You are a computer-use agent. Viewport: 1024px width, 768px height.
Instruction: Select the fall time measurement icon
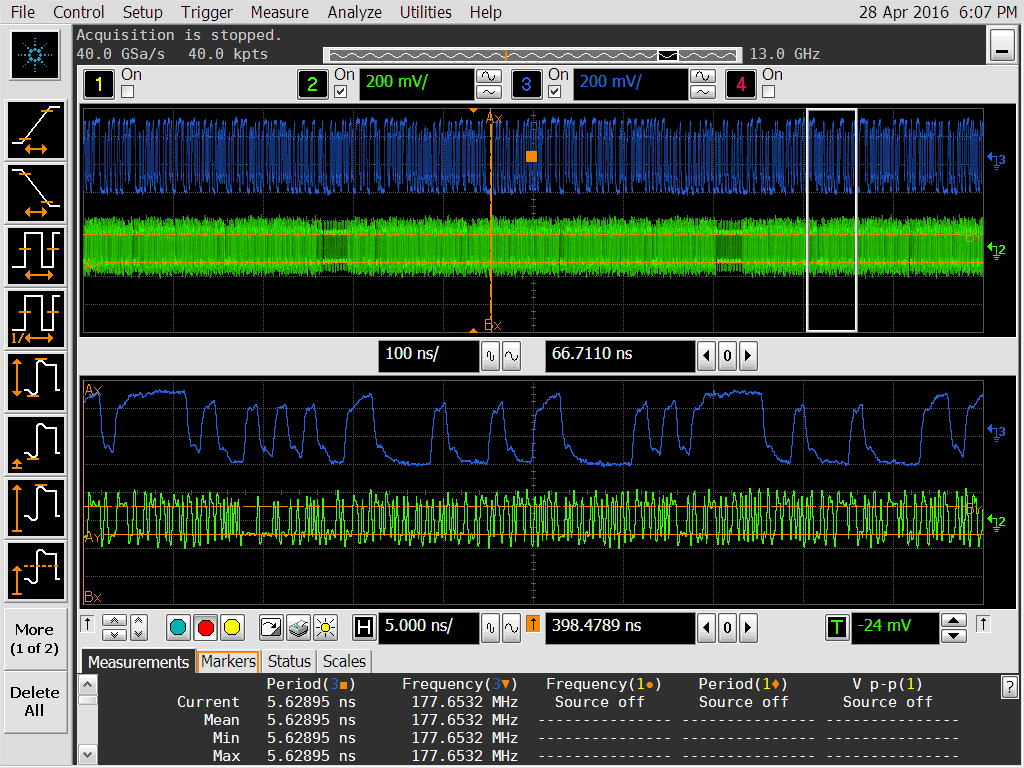(36, 193)
